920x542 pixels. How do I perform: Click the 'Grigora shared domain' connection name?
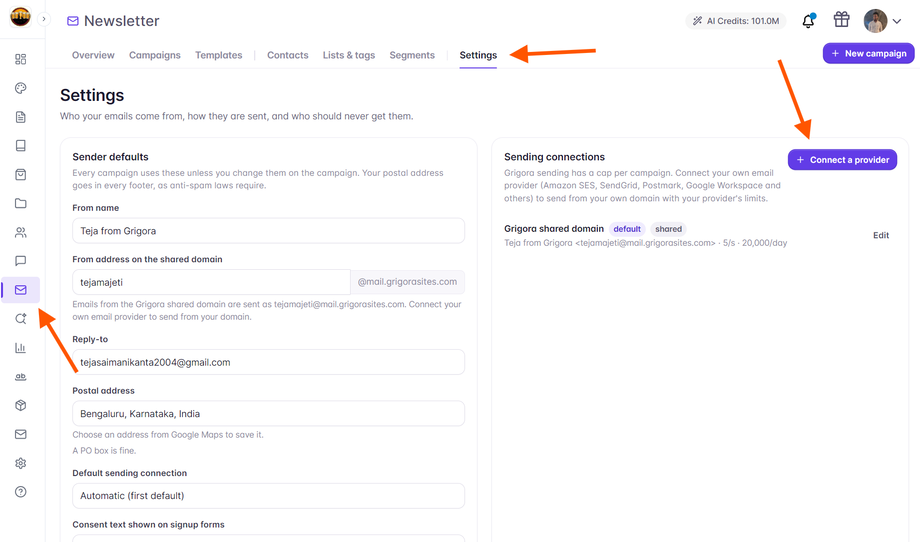pyautogui.click(x=554, y=229)
